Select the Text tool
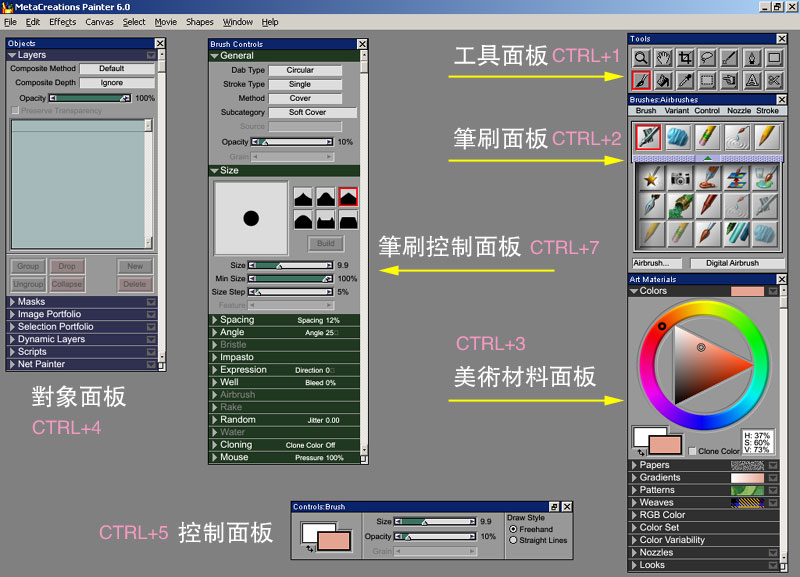The image size is (800, 577). pyautogui.click(x=752, y=80)
